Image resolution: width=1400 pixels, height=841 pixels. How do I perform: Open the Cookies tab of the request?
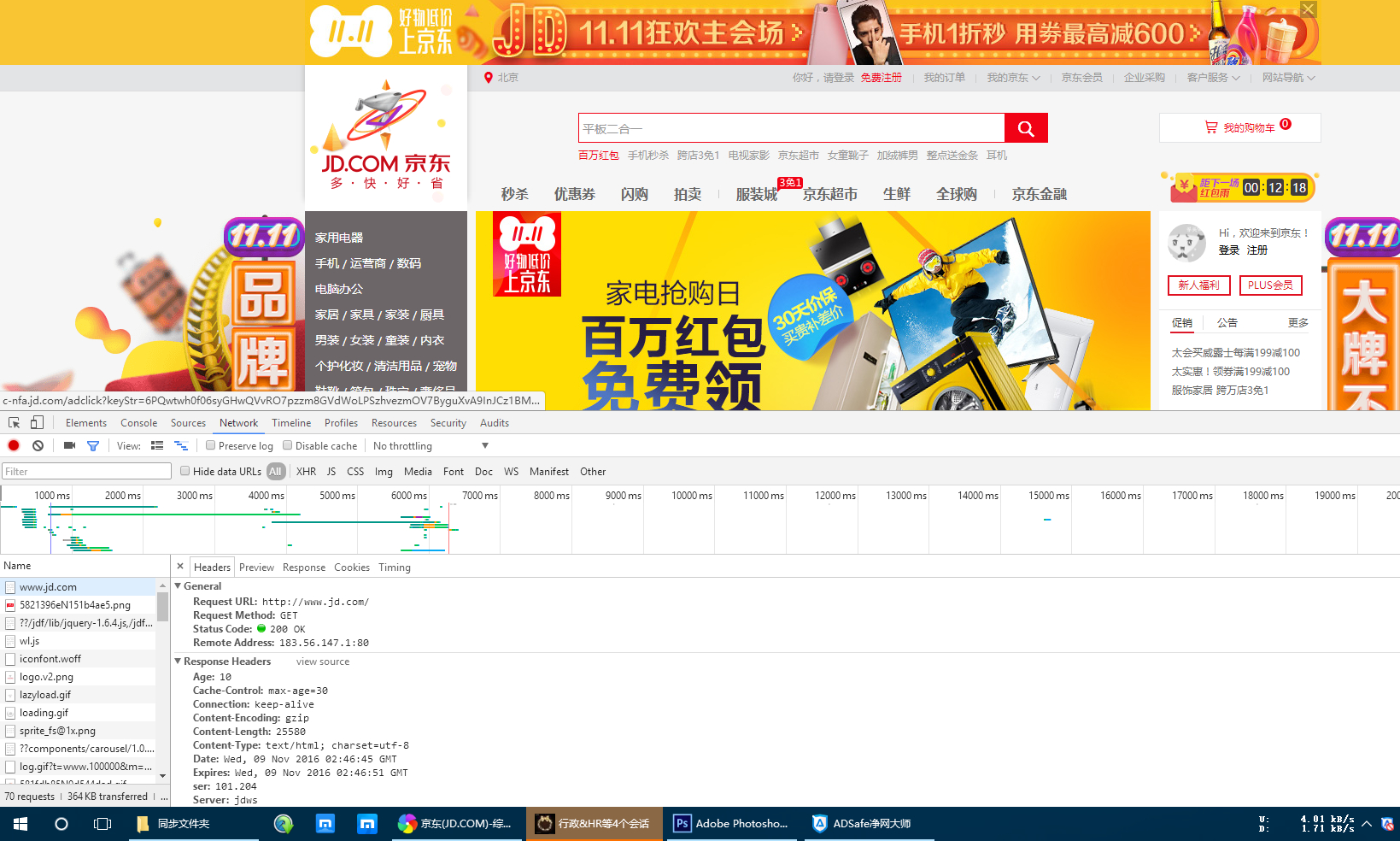pos(352,567)
